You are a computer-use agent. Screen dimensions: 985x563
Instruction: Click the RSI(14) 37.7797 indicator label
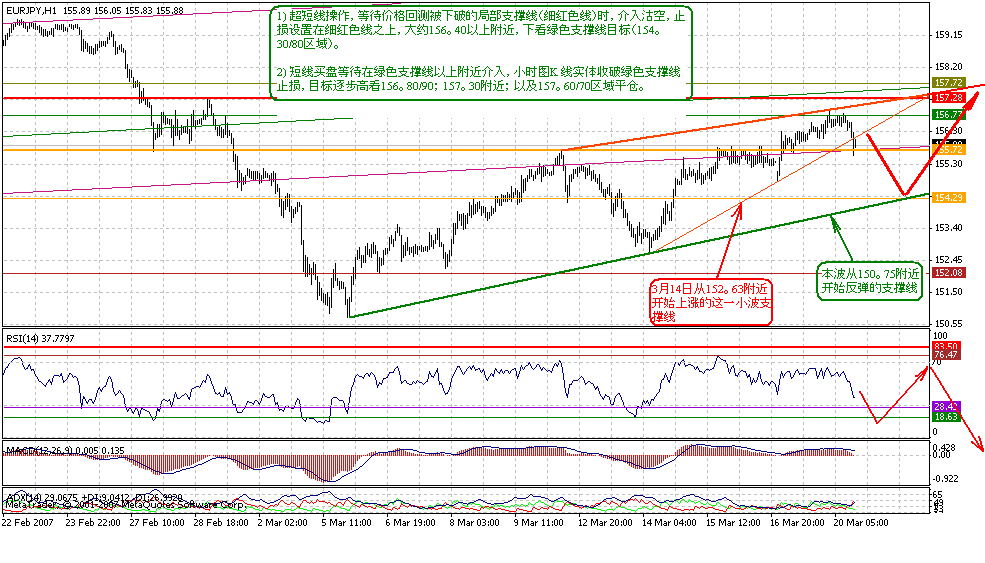tap(40, 338)
